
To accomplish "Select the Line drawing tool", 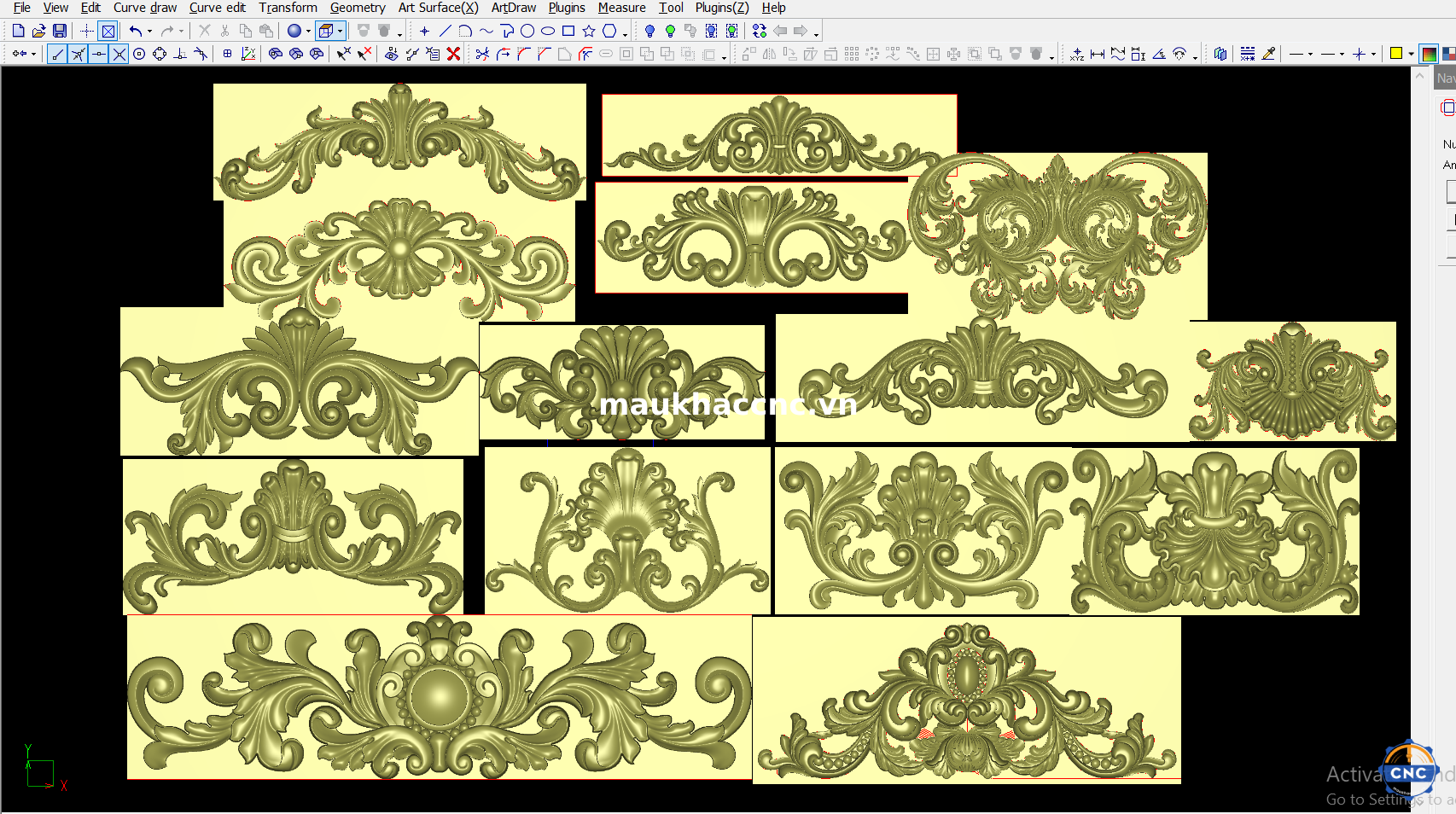I will pos(445,31).
